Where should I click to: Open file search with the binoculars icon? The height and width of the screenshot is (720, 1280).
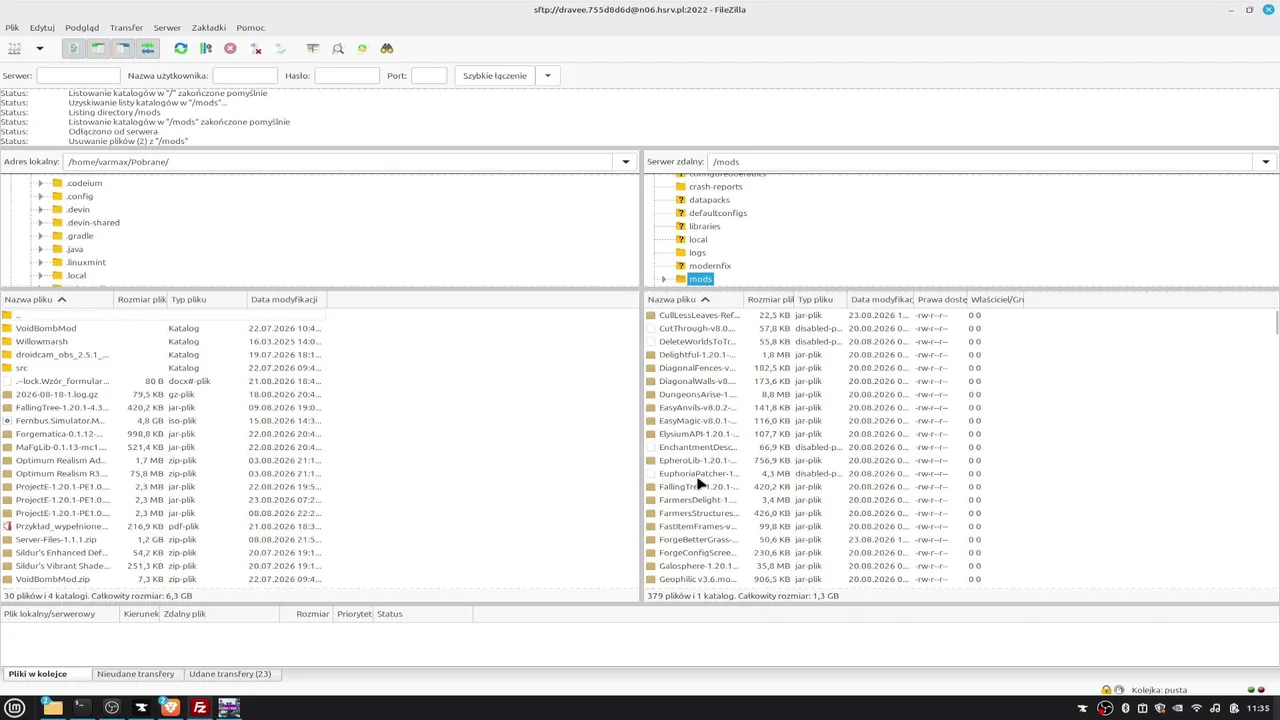[387, 48]
